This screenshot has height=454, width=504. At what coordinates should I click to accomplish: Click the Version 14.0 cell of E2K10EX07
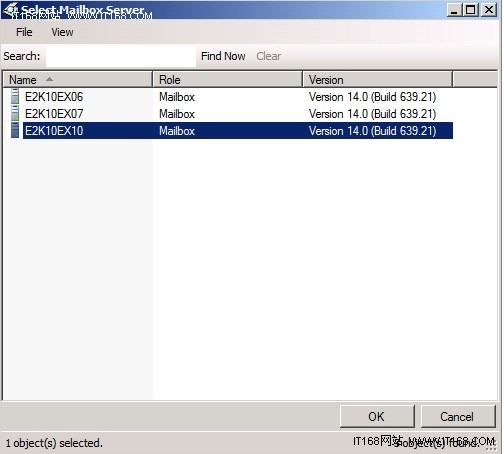[373, 114]
